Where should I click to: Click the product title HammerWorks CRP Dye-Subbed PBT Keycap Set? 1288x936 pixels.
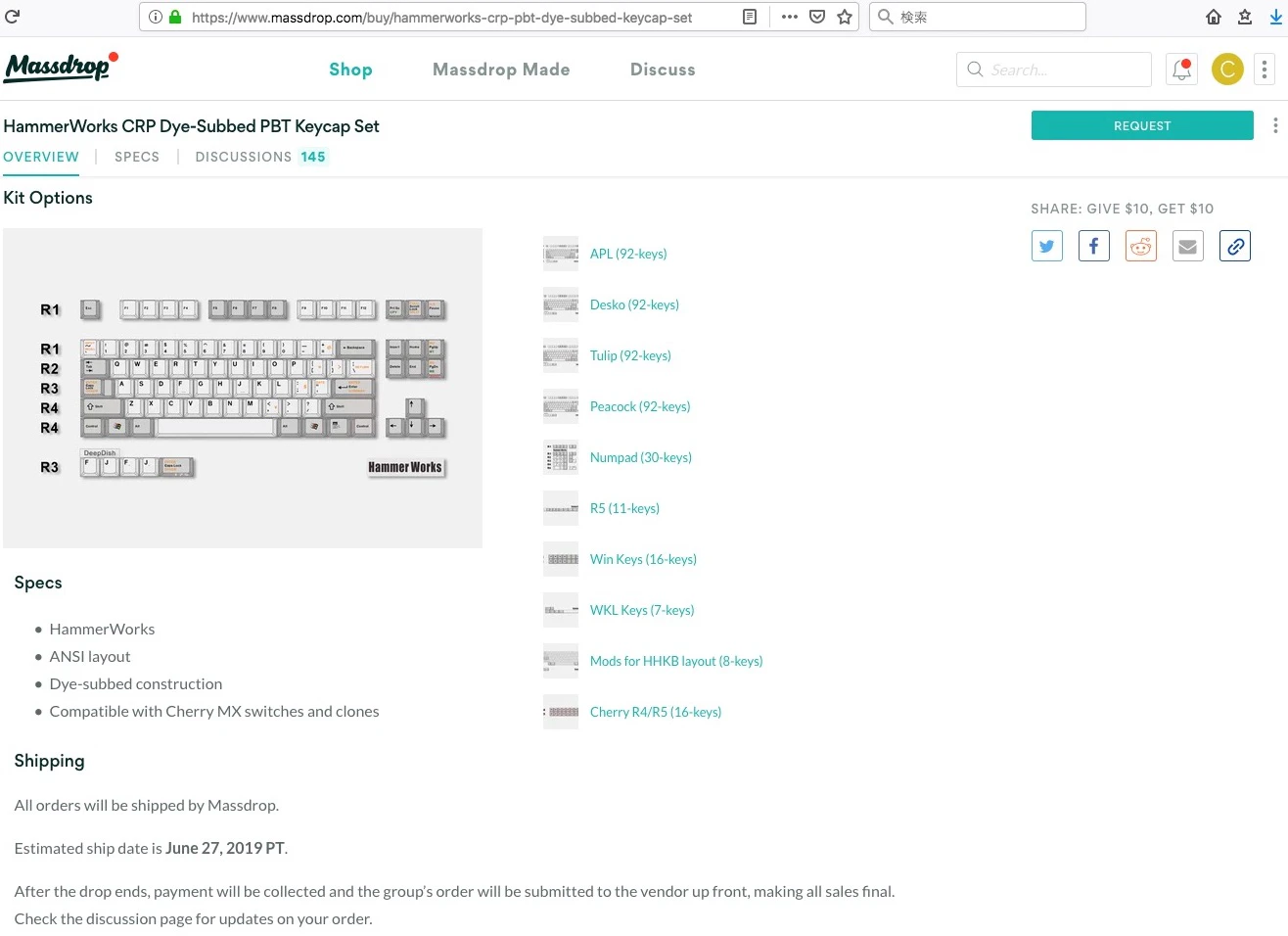191,126
